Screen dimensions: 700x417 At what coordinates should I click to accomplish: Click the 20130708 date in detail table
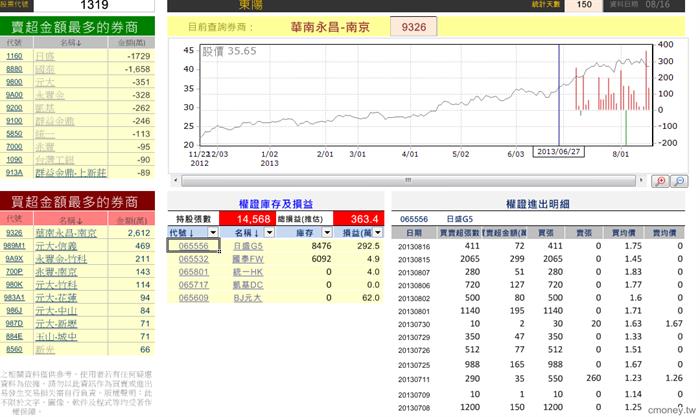click(414, 408)
